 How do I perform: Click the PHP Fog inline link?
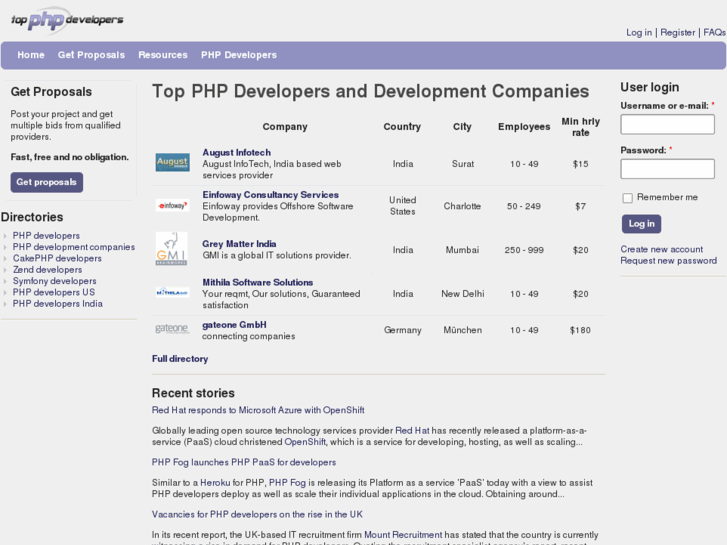pyautogui.click(x=287, y=483)
